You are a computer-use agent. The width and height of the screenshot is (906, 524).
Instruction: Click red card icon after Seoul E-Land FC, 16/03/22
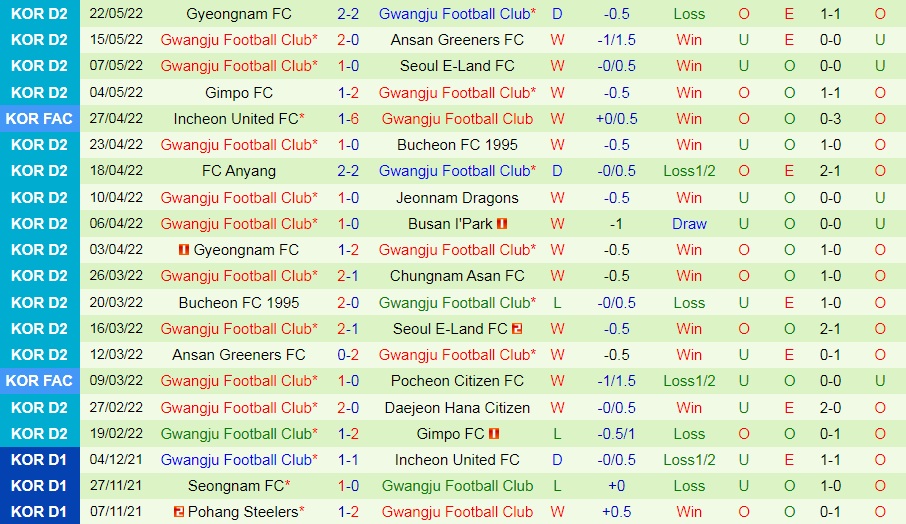[517, 329]
